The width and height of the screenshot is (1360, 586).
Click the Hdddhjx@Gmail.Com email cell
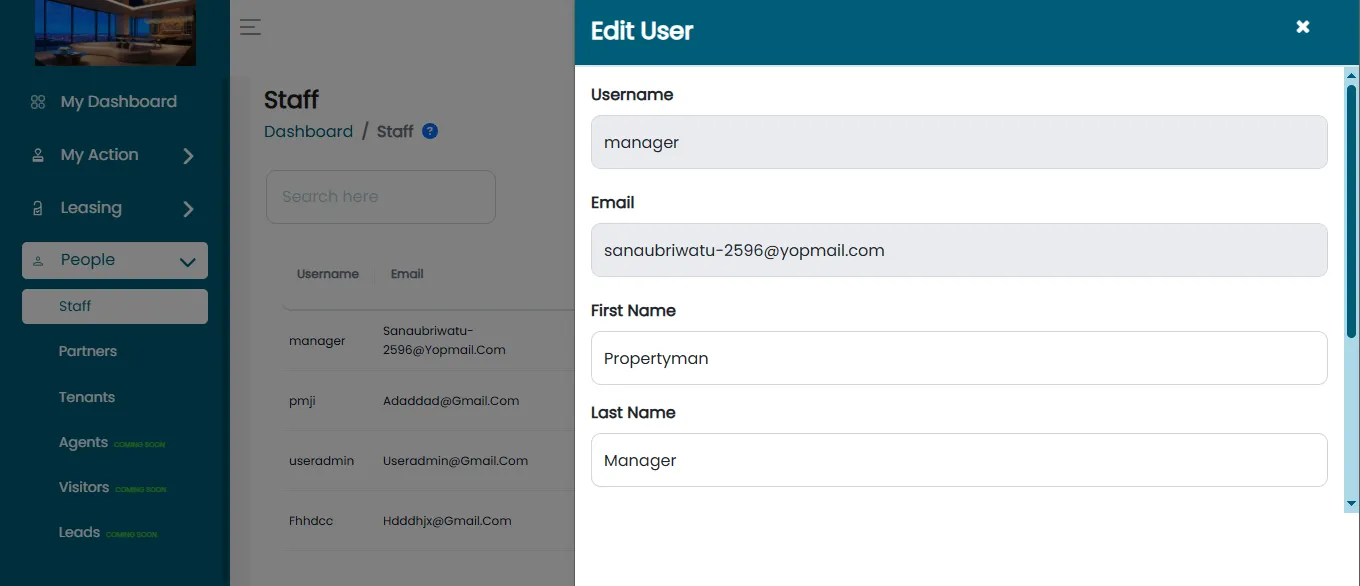447,521
